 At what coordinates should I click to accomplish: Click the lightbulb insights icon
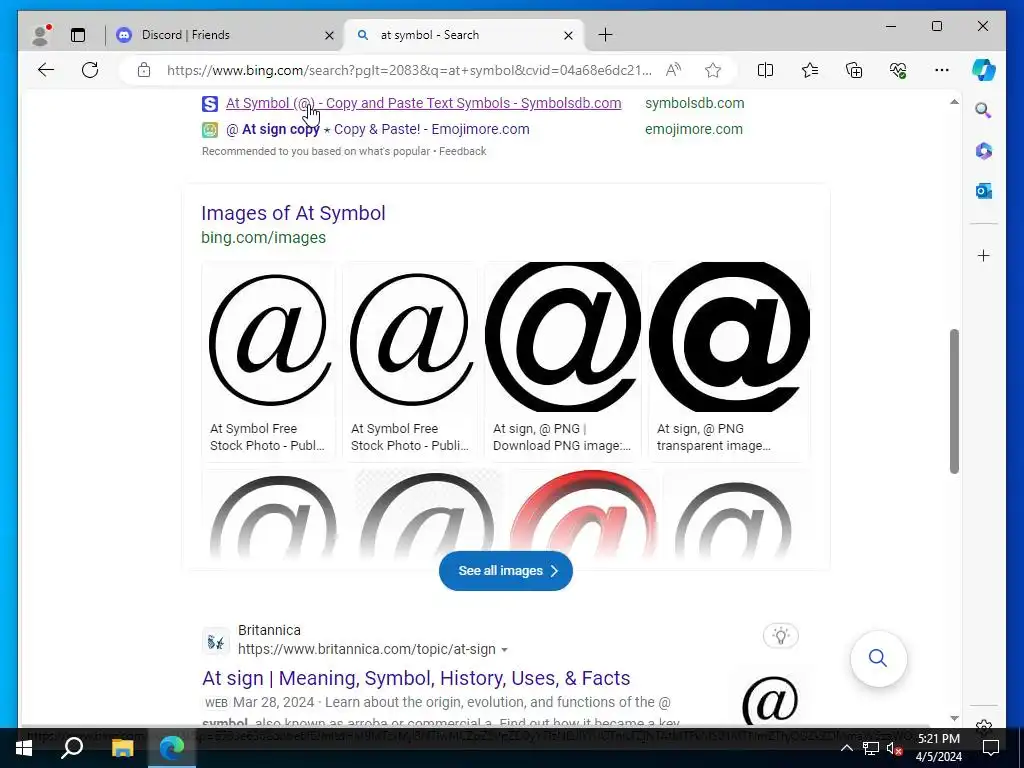pyautogui.click(x=780, y=635)
